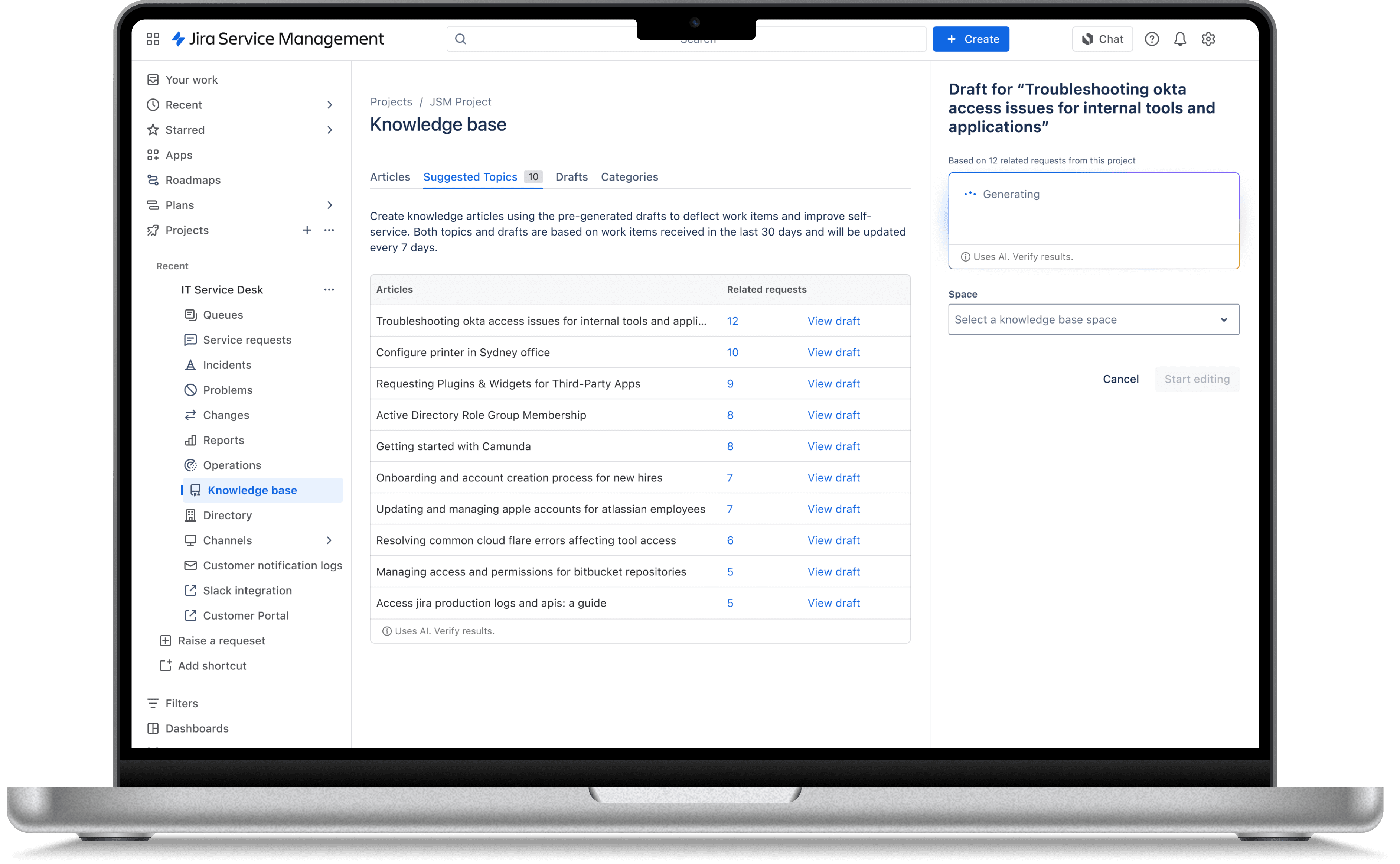This screenshot has height=864, width=1400.
Task: Click the plus icon next to Projects
Action: click(307, 230)
